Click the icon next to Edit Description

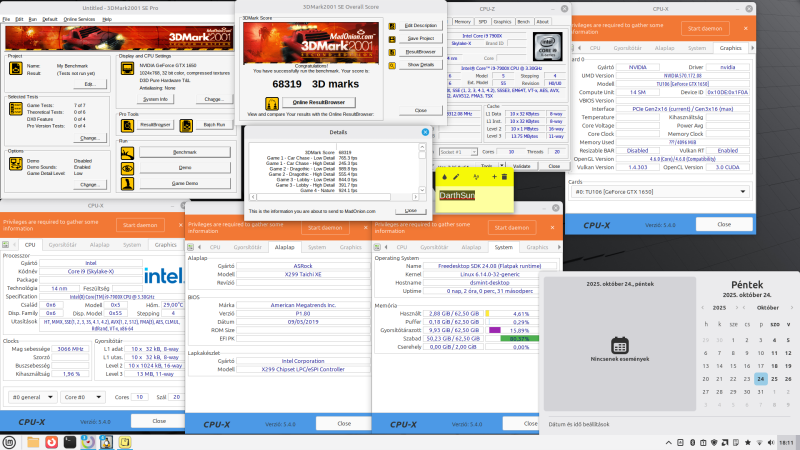coord(392,26)
